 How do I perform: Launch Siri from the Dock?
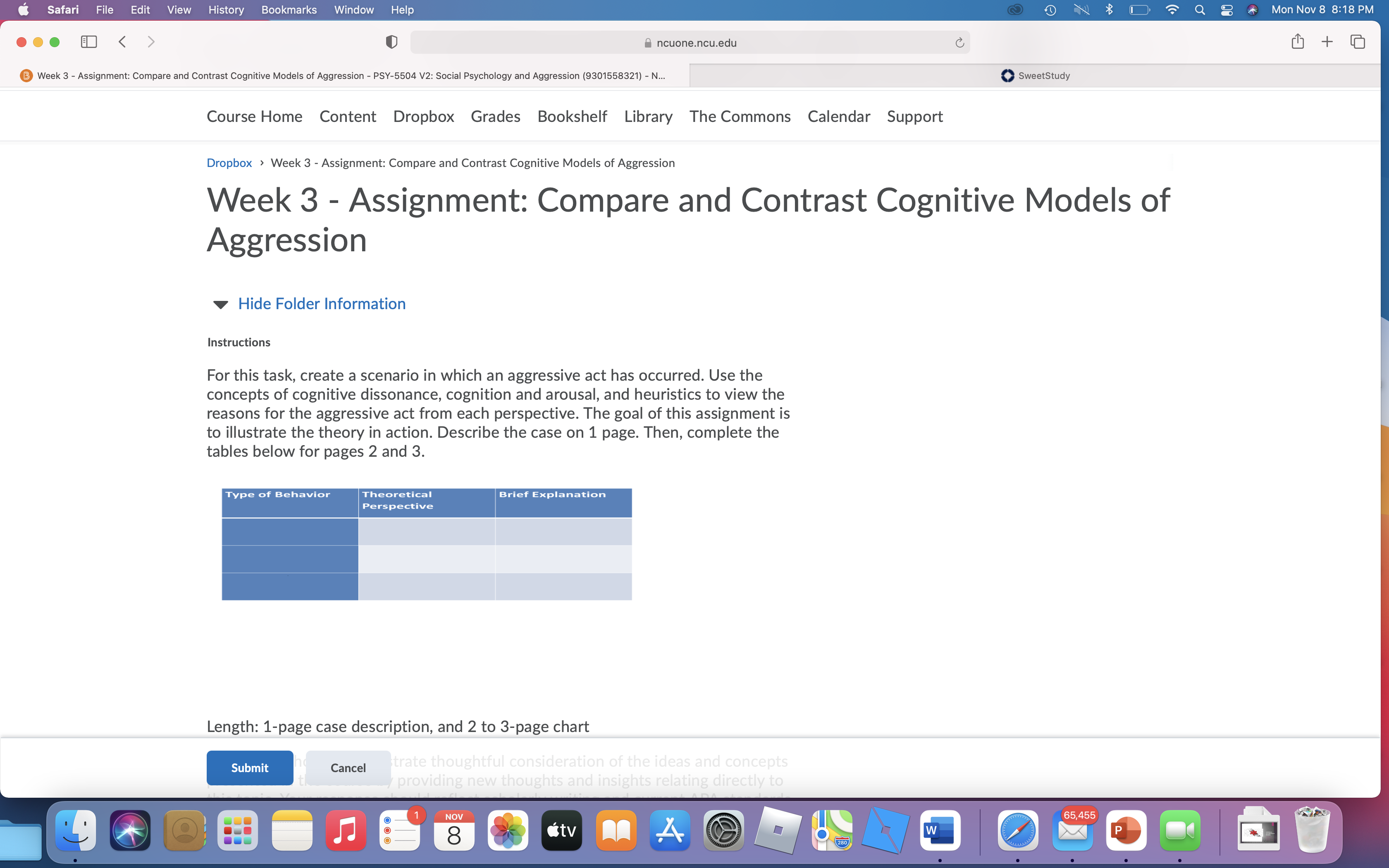[130, 830]
